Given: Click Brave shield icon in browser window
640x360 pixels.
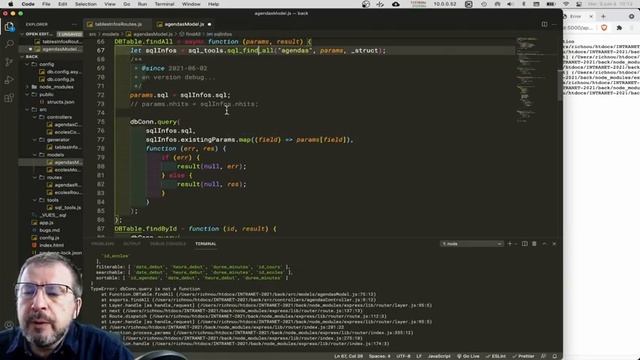Looking at the screenshot, I should pyautogui.click(x=604, y=28).
